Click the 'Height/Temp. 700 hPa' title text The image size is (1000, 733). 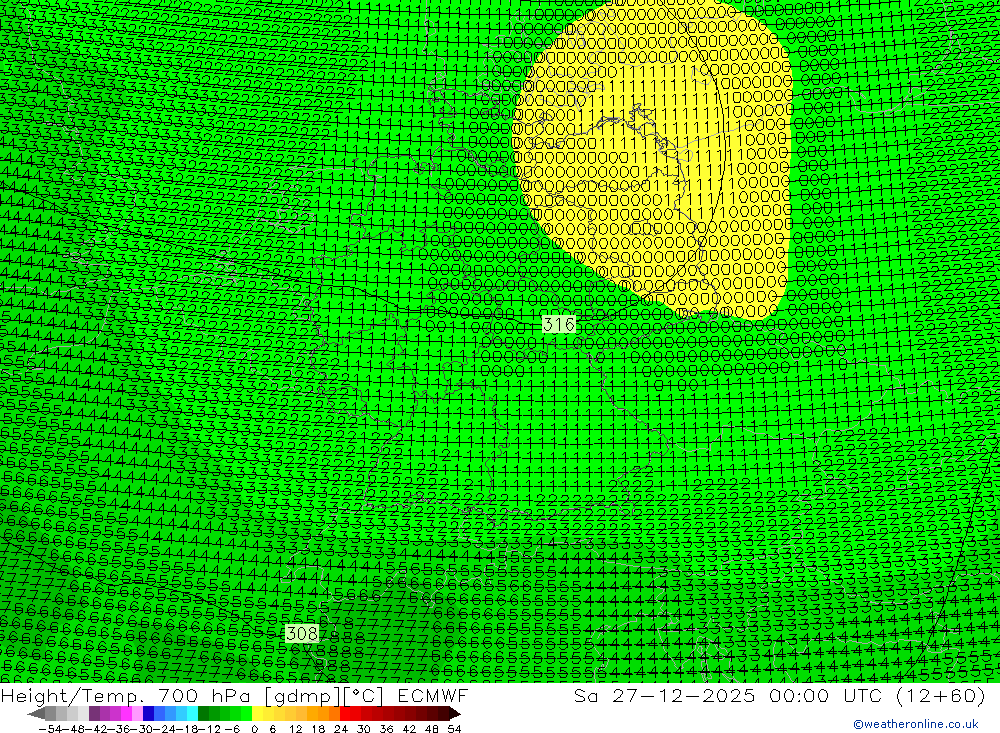coord(126,696)
